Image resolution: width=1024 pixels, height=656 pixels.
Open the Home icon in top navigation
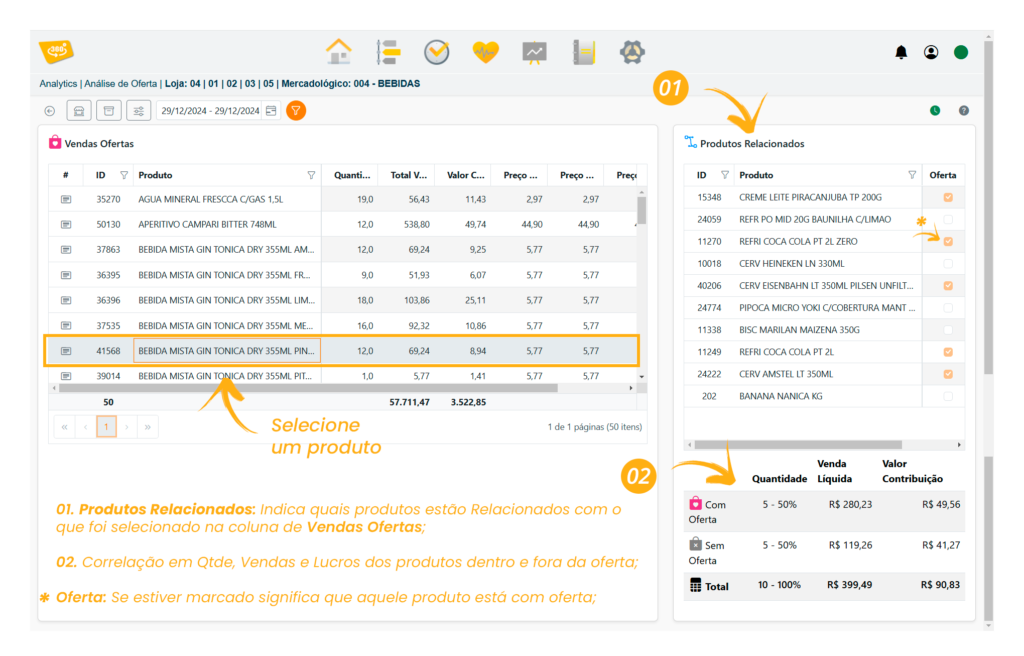tap(338, 52)
